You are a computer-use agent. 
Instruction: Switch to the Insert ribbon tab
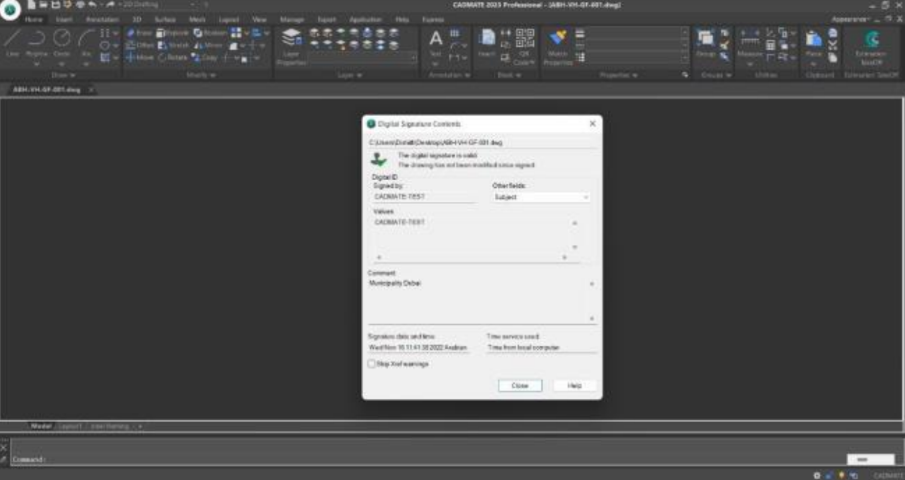click(x=64, y=19)
